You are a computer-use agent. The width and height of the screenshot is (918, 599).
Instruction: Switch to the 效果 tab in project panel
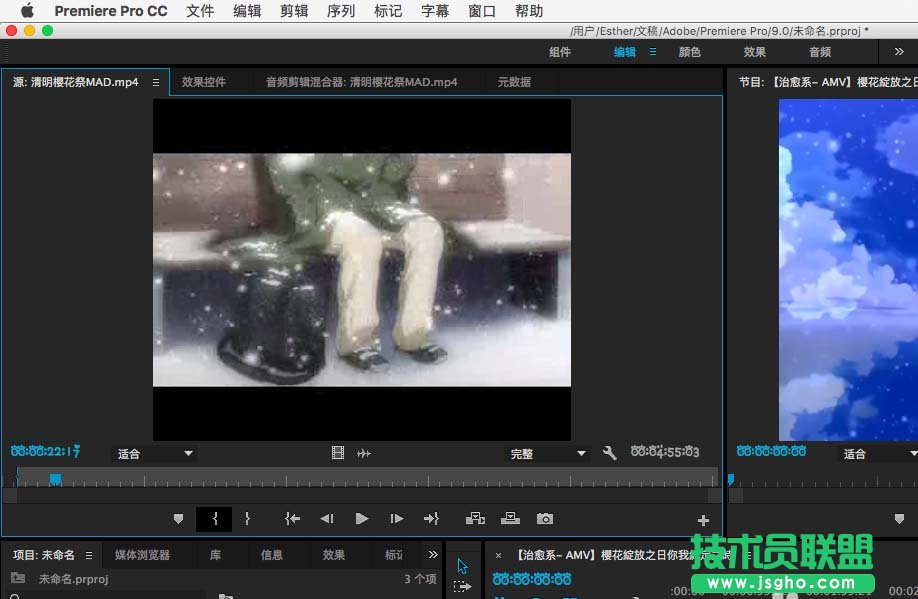(x=334, y=554)
